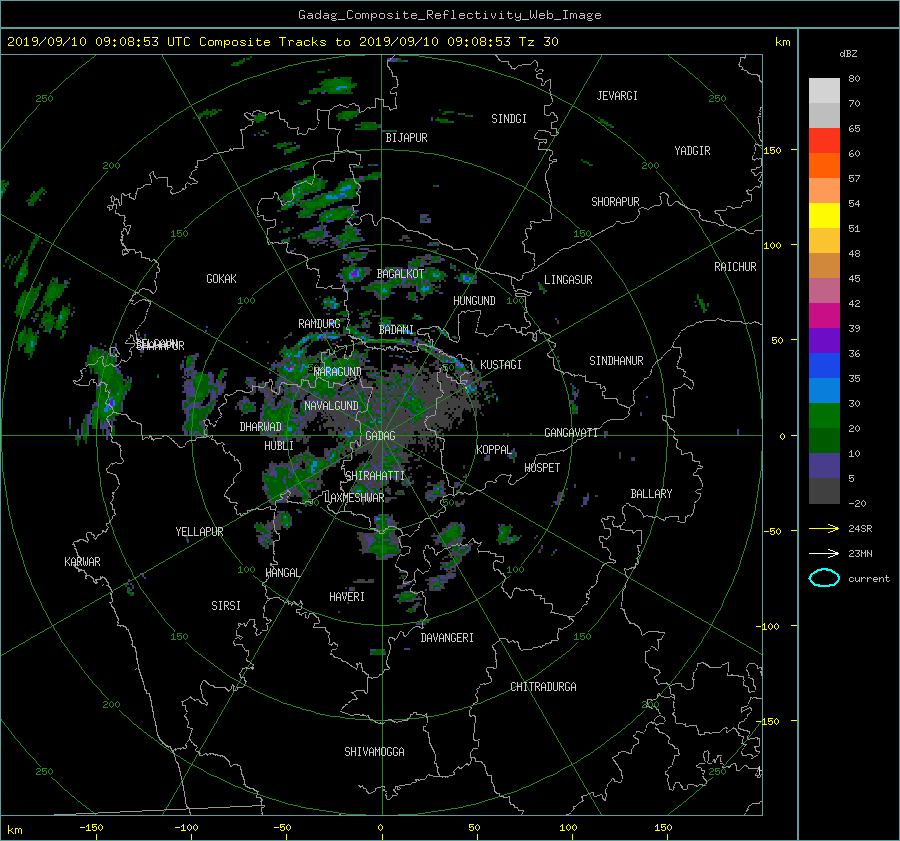Click the SIRSI city label
Screen dimensions: 900x841
(x=226, y=606)
